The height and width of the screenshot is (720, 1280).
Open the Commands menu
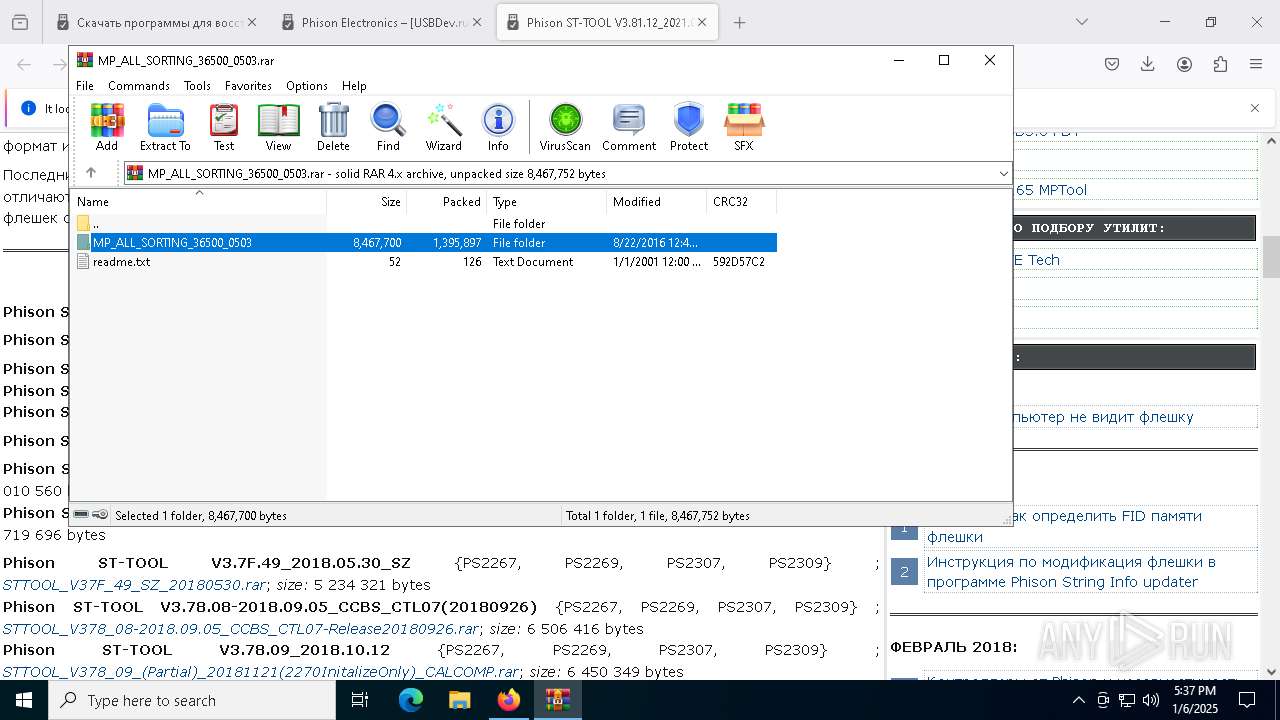point(139,86)
